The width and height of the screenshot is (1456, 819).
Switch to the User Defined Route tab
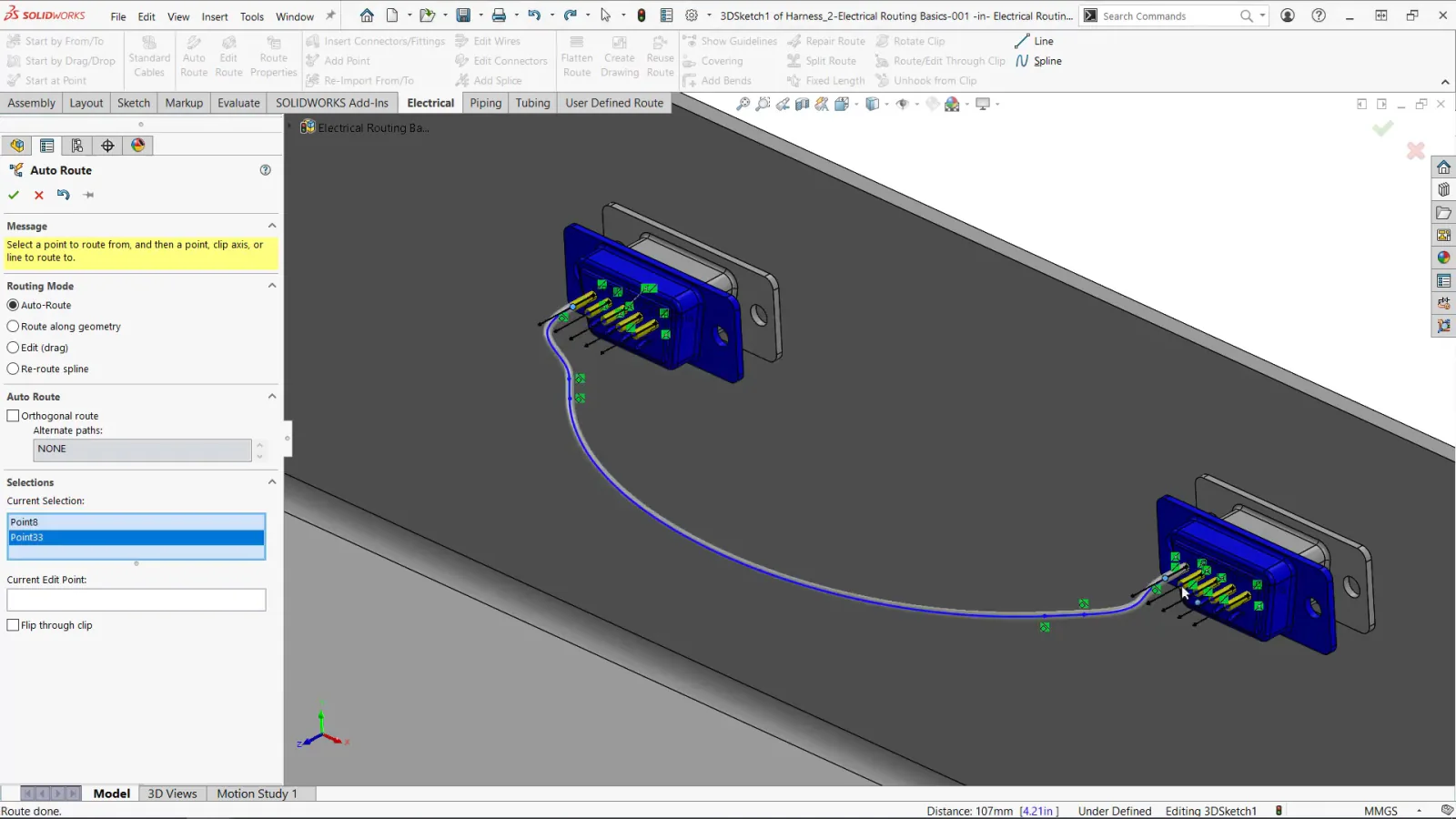[614, 103]
